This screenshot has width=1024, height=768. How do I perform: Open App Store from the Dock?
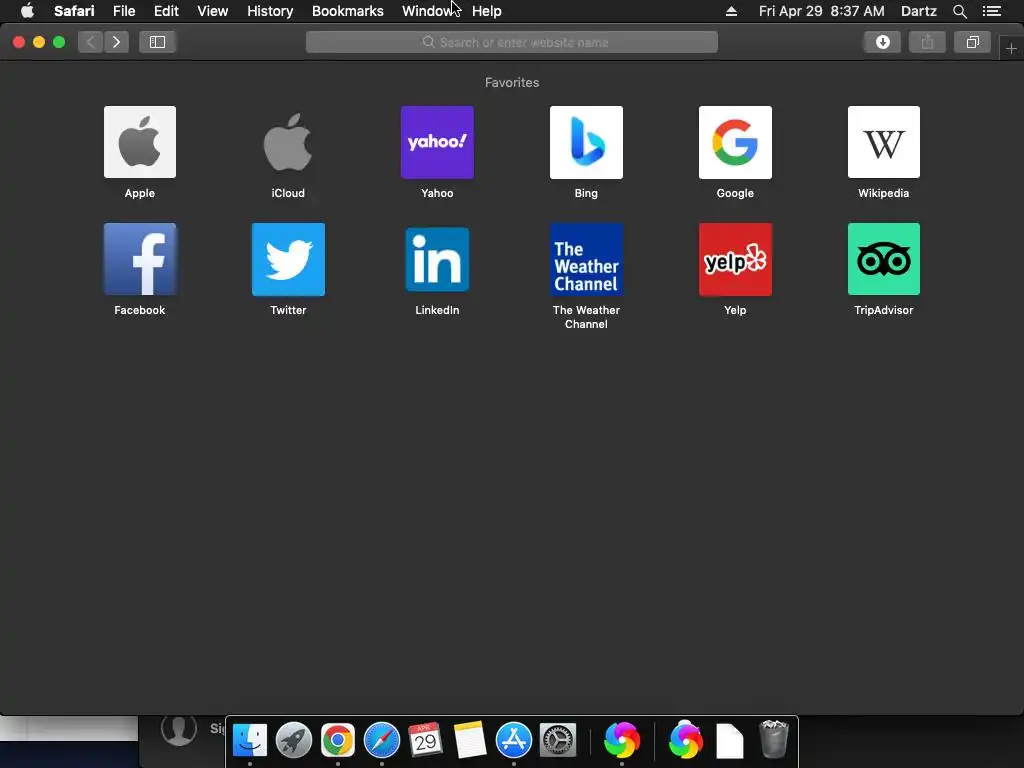click(x=514, y=740)
